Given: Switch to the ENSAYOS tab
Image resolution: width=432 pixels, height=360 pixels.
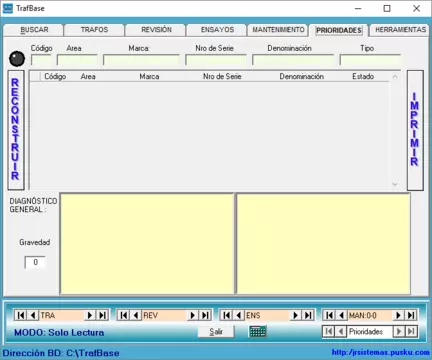Looking at the screenshot, I should (217, 30).
